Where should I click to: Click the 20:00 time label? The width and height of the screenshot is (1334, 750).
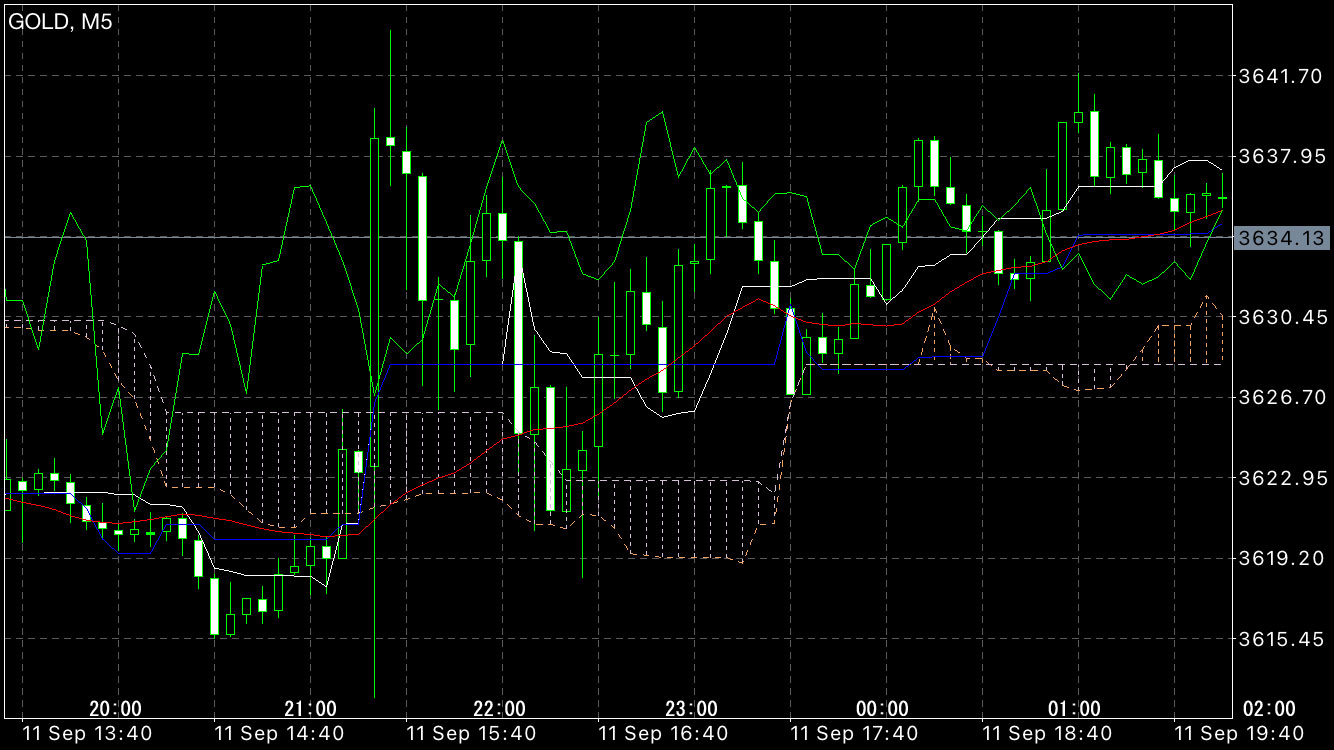(115, 709)
